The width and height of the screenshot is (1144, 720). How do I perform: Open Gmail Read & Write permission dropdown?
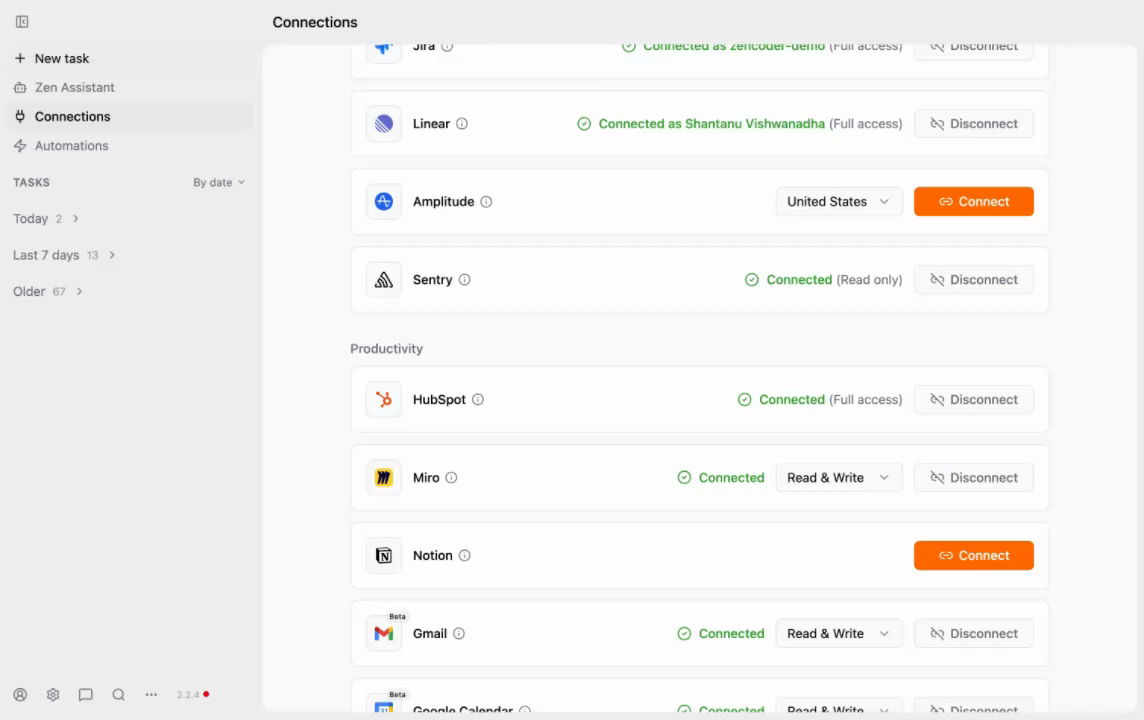pyautogui.click(x=839, y=634)
